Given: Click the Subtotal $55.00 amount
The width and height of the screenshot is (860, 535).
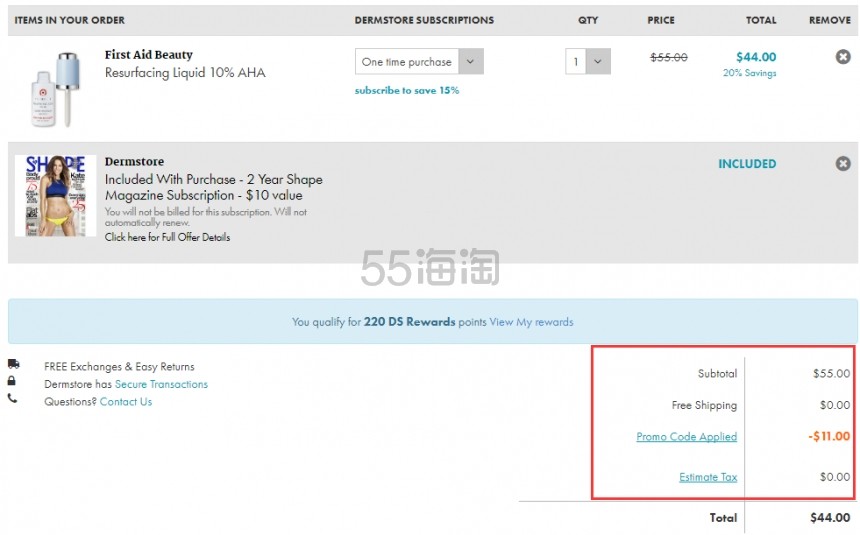Looking at the screenshot, I should 831,374.
